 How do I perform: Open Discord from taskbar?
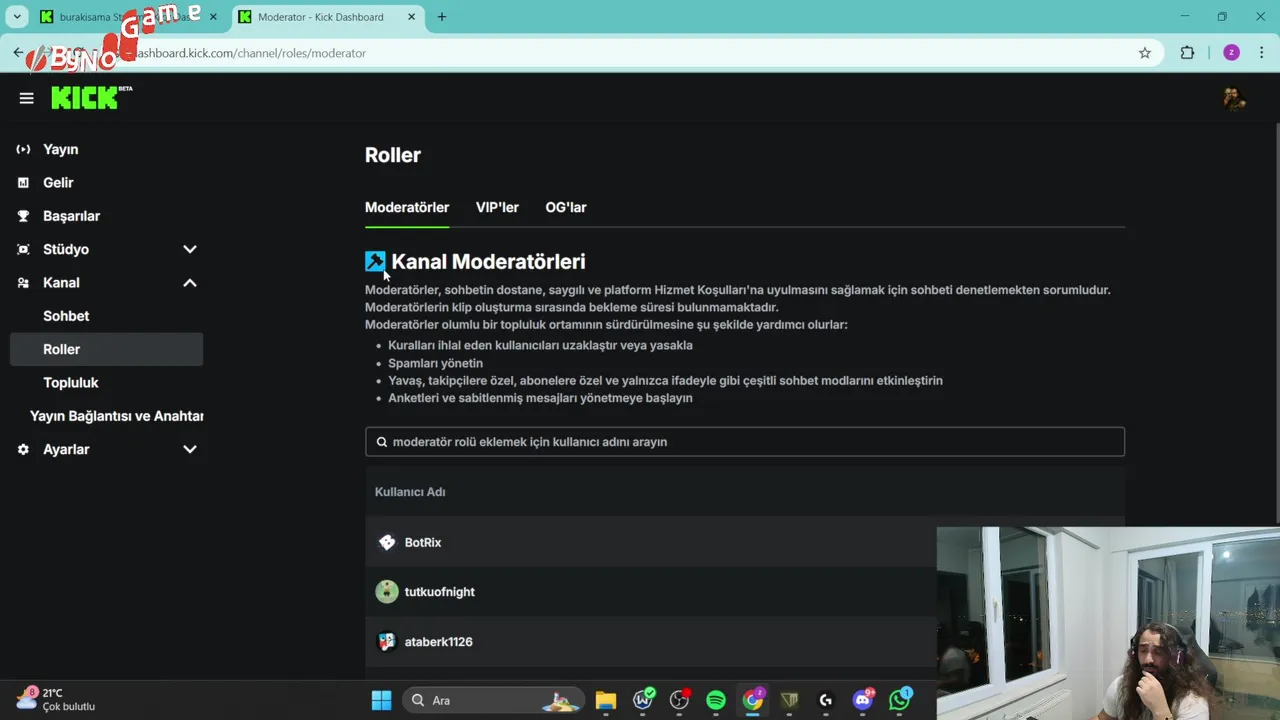[x=863, y=700]
